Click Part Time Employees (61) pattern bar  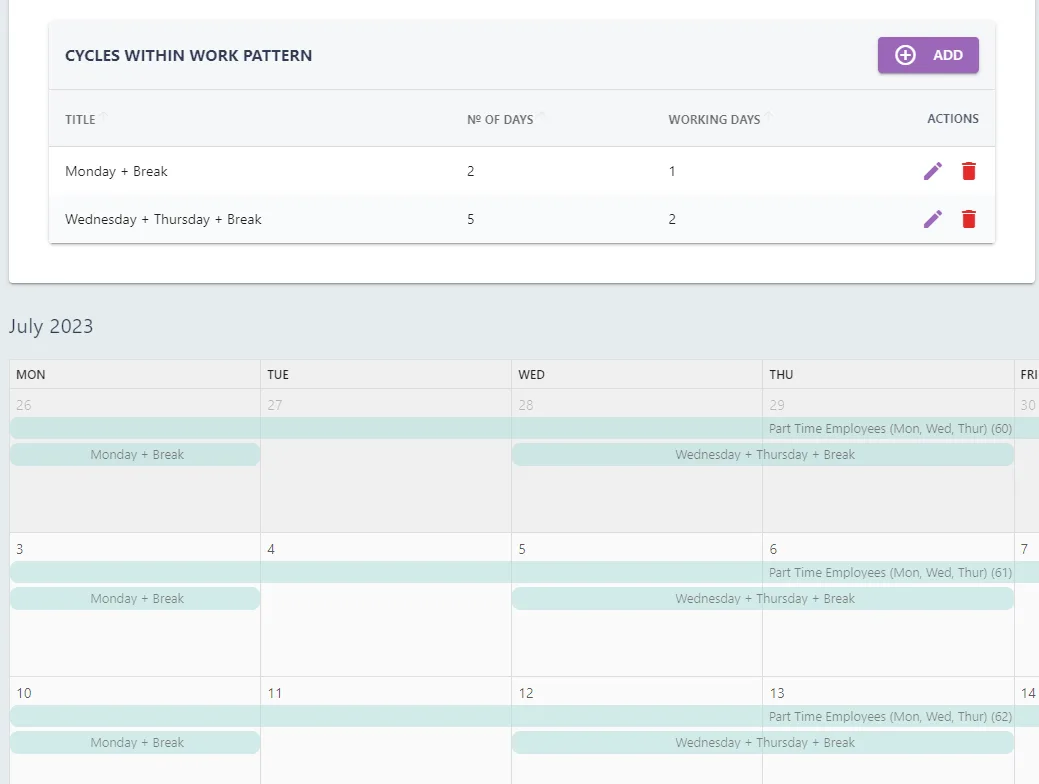tap(524, 572)
